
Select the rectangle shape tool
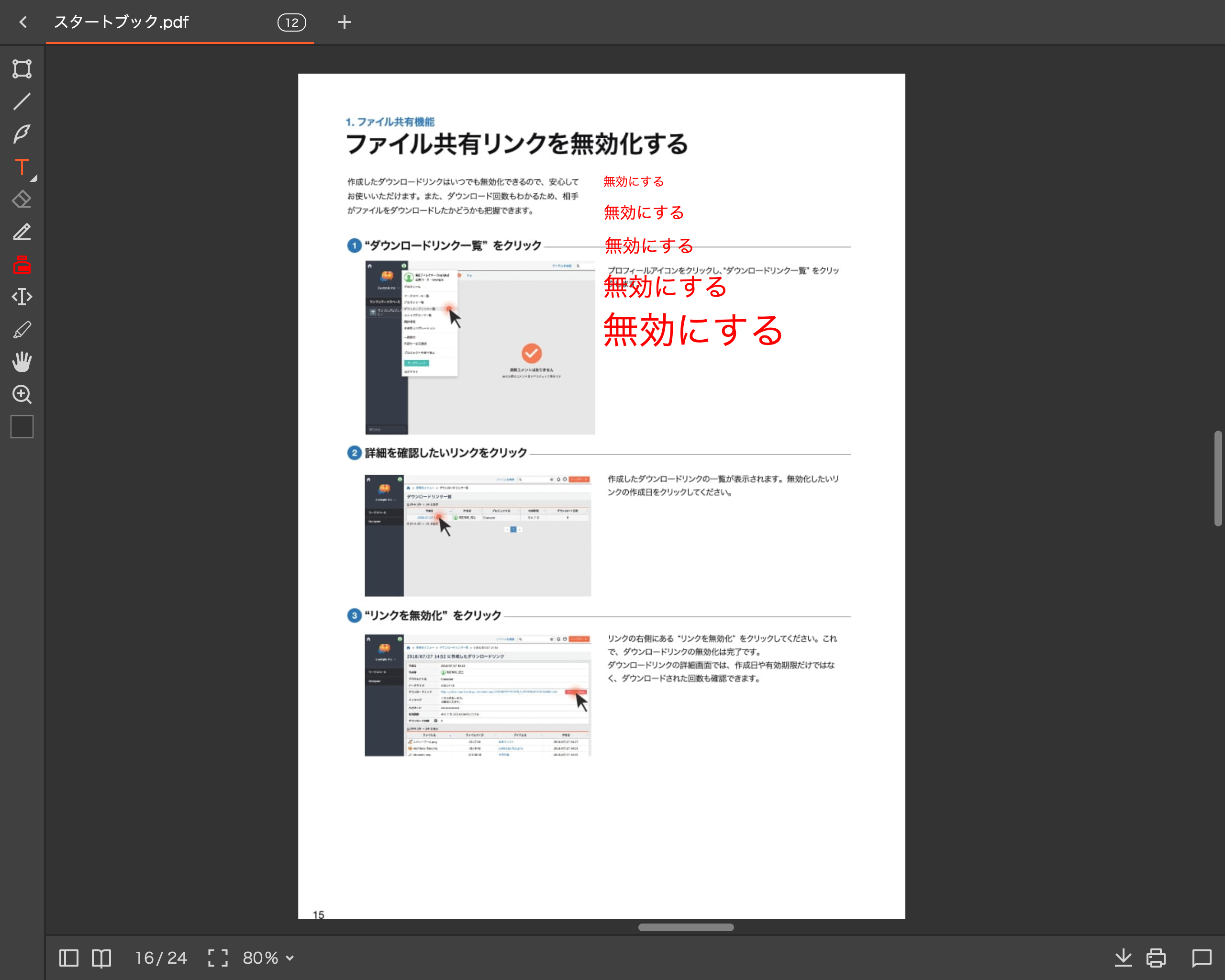coord(22,69)
